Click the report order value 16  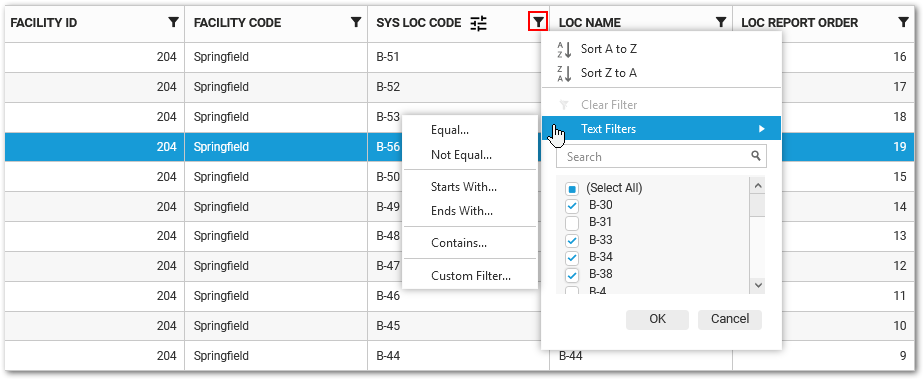point(899,57)
